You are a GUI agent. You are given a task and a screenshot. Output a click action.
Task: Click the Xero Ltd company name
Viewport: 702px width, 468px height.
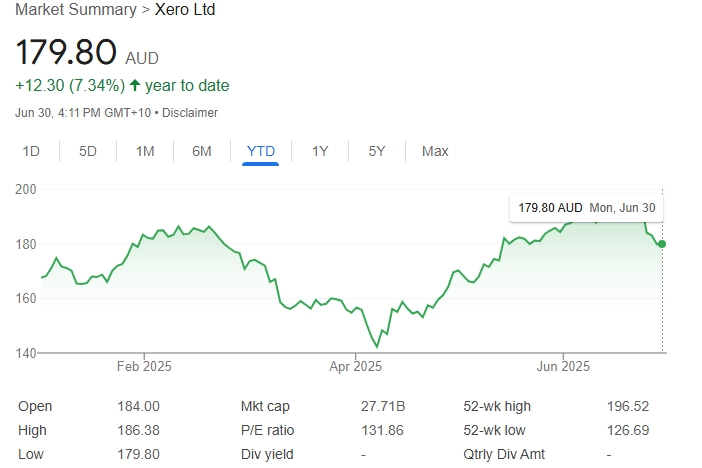click(x=185, y=10)
